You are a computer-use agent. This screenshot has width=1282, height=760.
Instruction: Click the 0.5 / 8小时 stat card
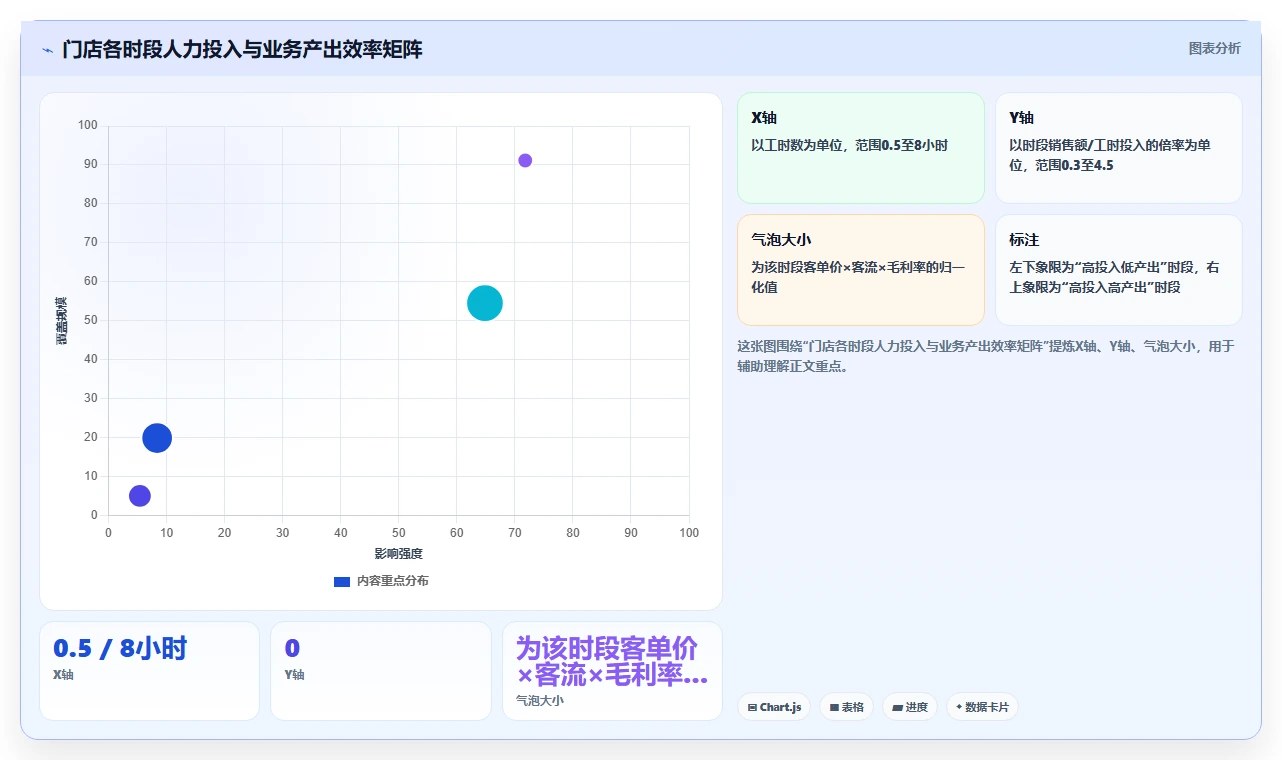tap(149, 671)
